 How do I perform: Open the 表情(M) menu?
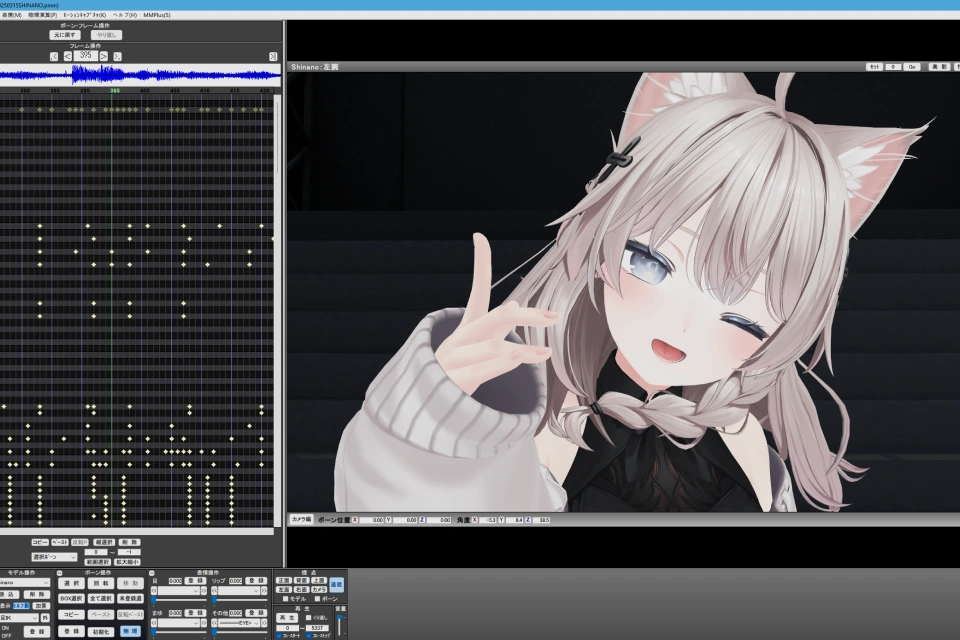(11, 15)
